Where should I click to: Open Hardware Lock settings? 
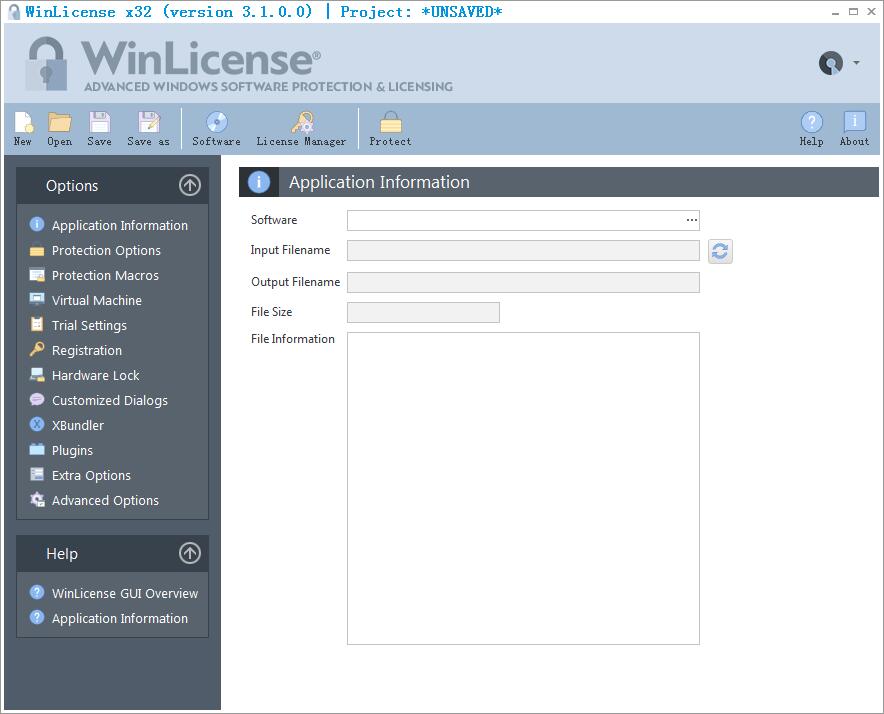95,375
